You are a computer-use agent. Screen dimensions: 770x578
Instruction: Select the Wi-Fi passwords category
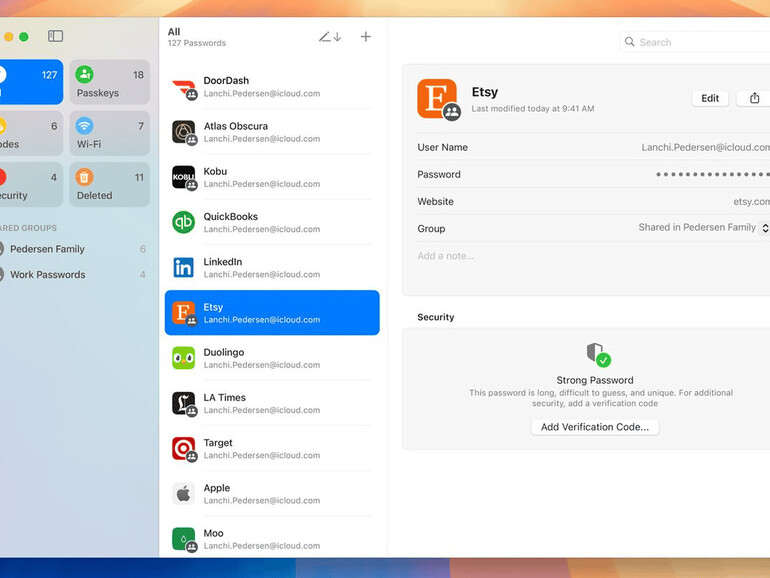point(110,134)
